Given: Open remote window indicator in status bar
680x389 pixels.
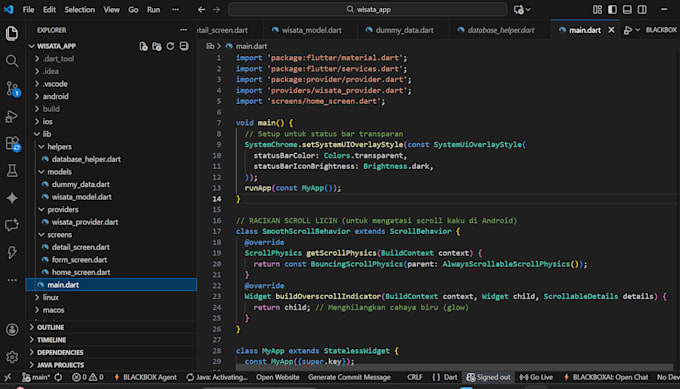Looking at the screenshot, I should tap(8, 377).
